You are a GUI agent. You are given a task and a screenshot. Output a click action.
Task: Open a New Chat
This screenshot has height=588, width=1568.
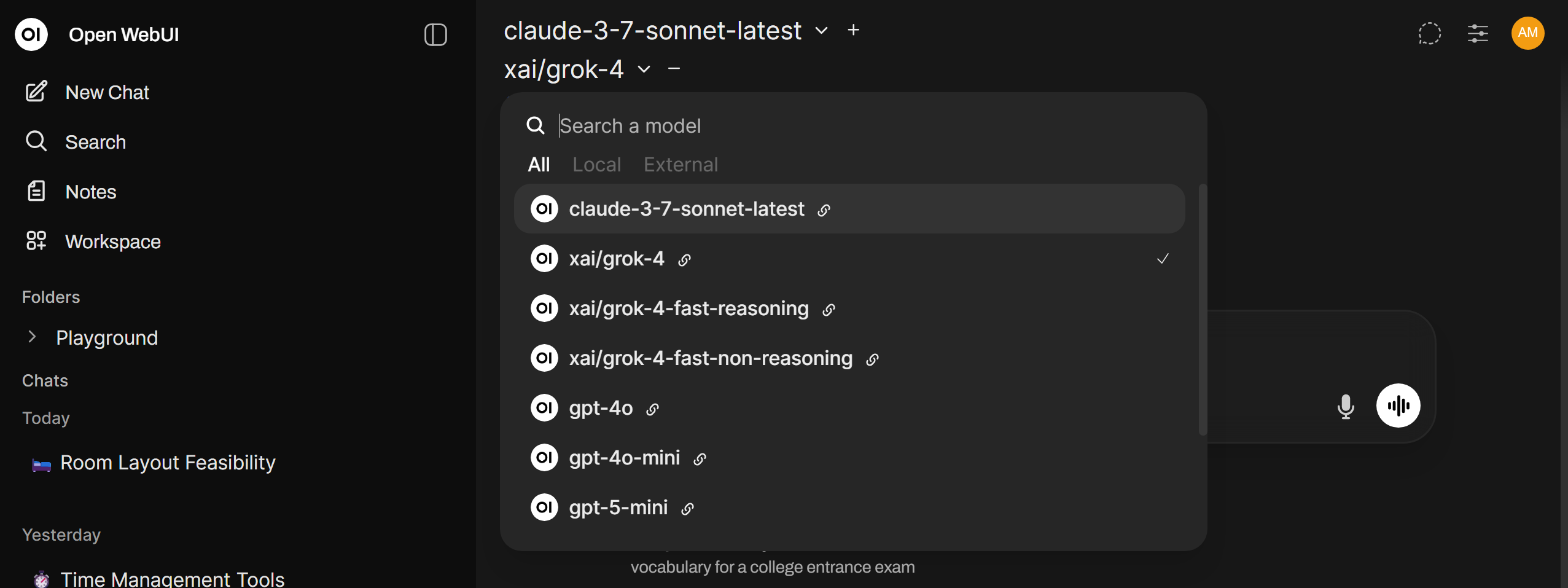[x=107, y=92]
